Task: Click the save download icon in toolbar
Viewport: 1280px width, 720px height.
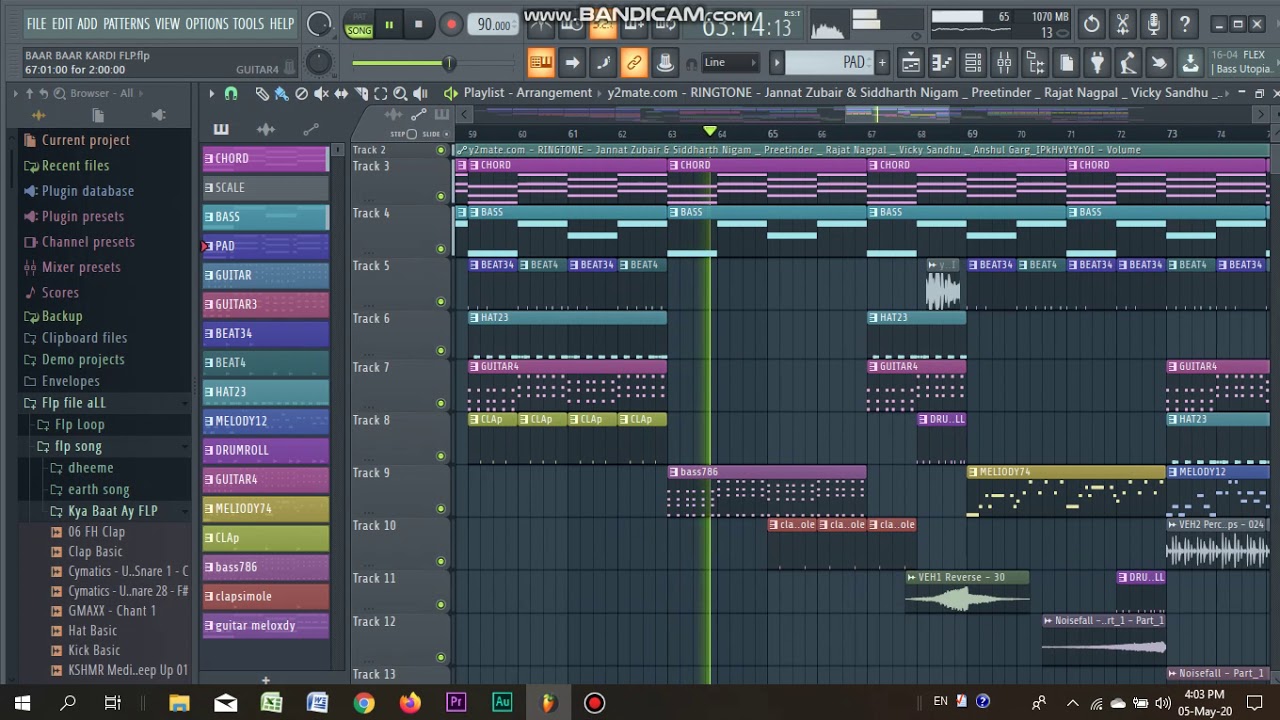Action: pyautogui.click(x=1190, y=63)
